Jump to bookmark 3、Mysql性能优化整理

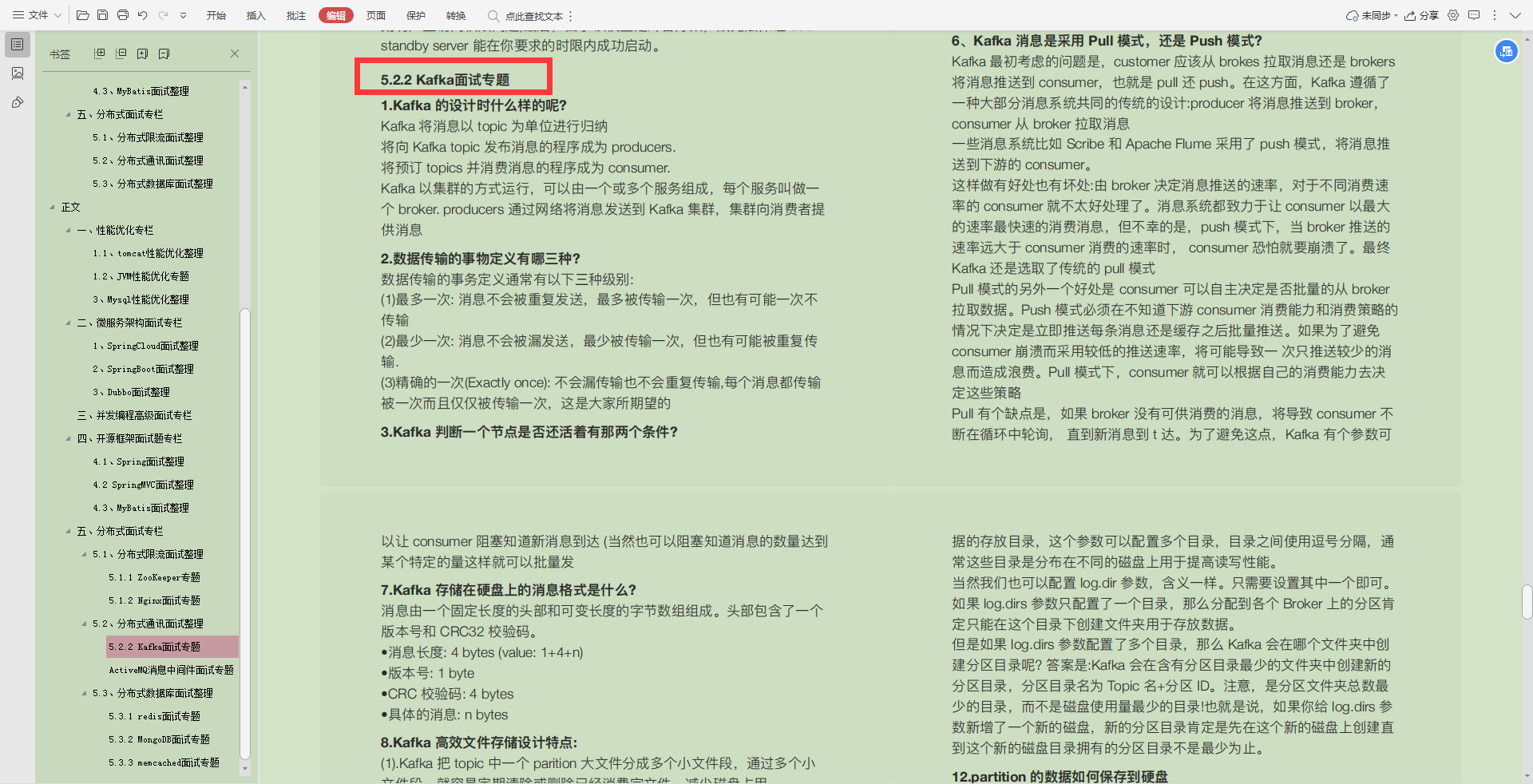(141, 299)
